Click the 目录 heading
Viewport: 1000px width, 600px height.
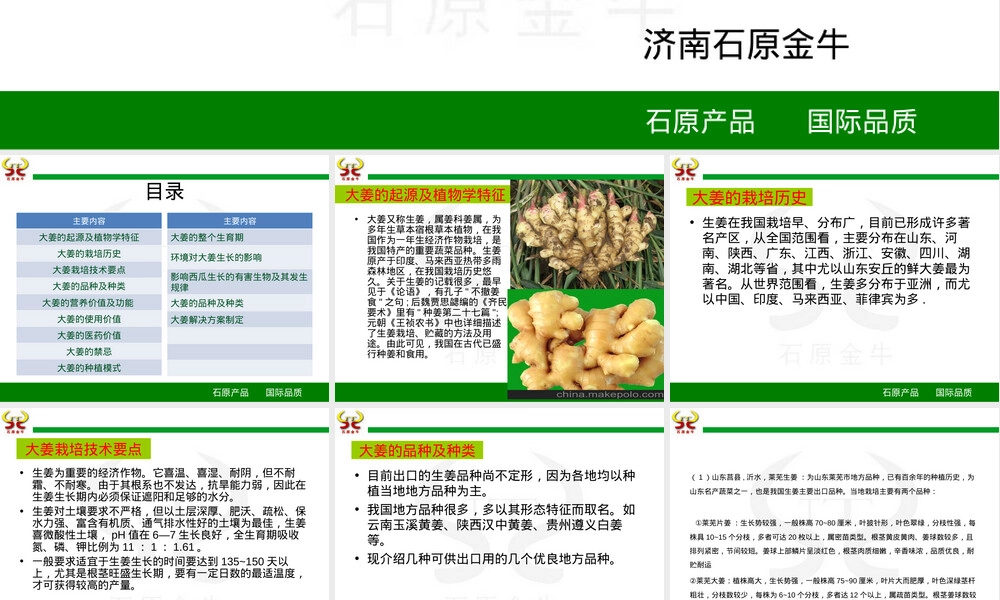coord(165,191)
